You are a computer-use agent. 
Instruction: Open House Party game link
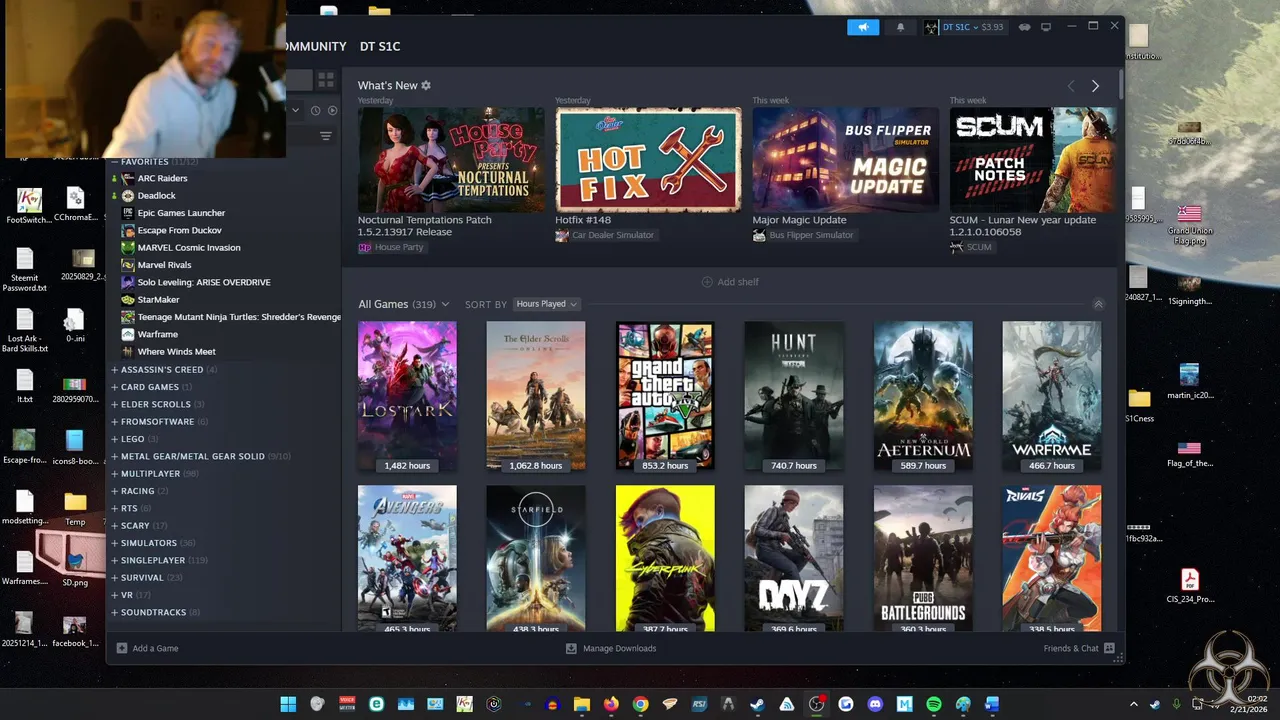tap(391, 247)
